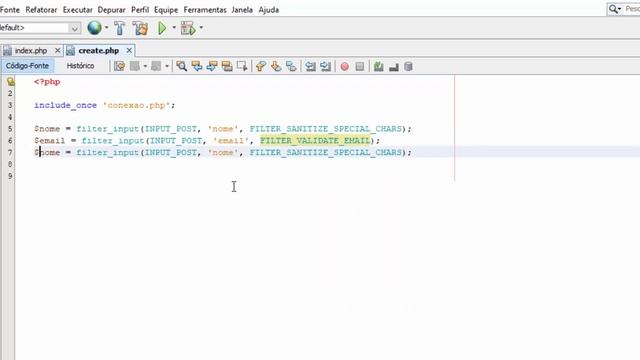Click the Previous Bookmark icon
Screen dimensions: 640x360
[261, 66]
